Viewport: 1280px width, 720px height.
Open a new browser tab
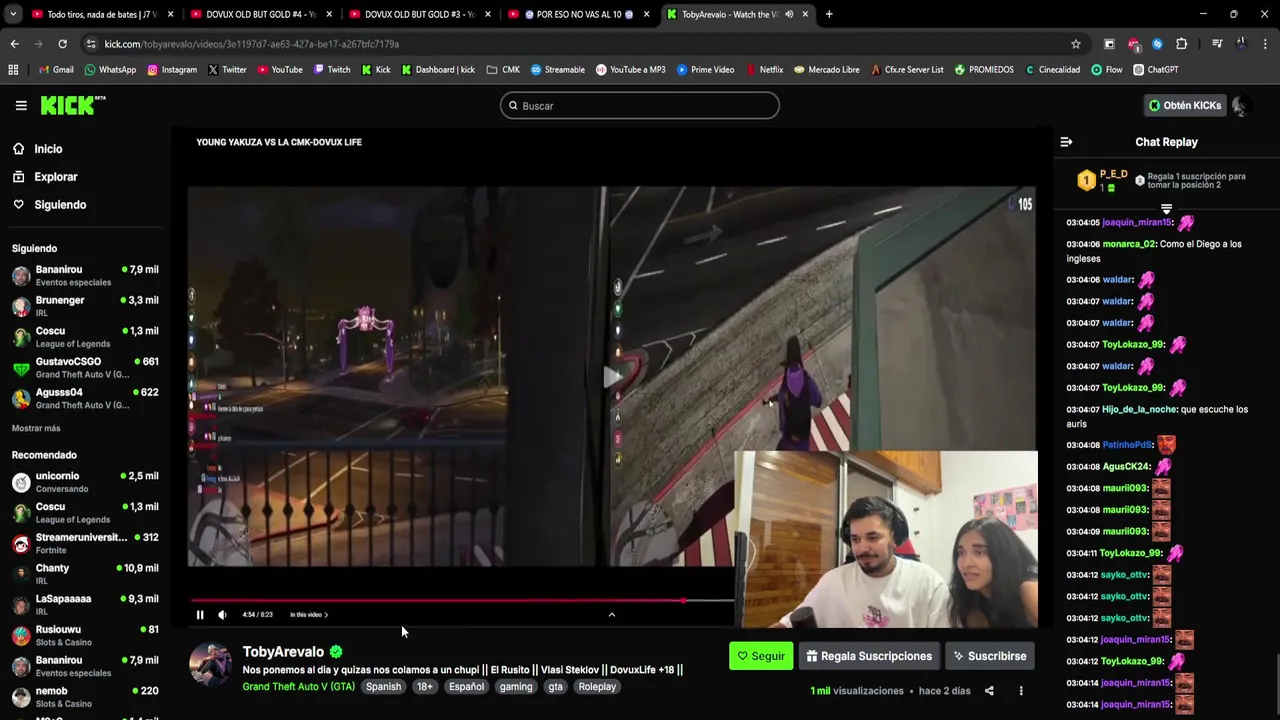click(829, 14)
